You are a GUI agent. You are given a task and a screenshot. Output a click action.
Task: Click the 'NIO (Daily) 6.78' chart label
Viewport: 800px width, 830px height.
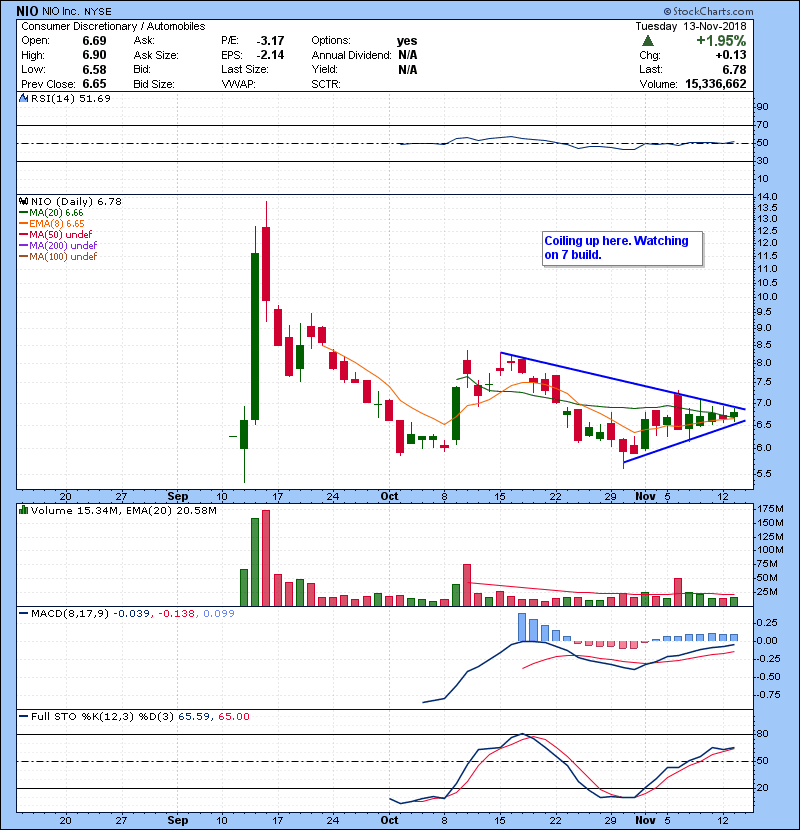click(x=76, y=201)
